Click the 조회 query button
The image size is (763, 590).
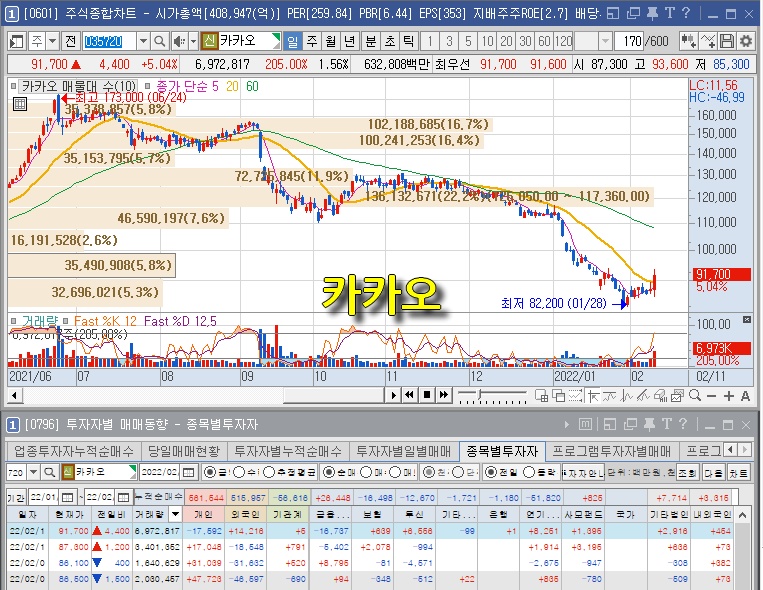(x=687, y=472)
